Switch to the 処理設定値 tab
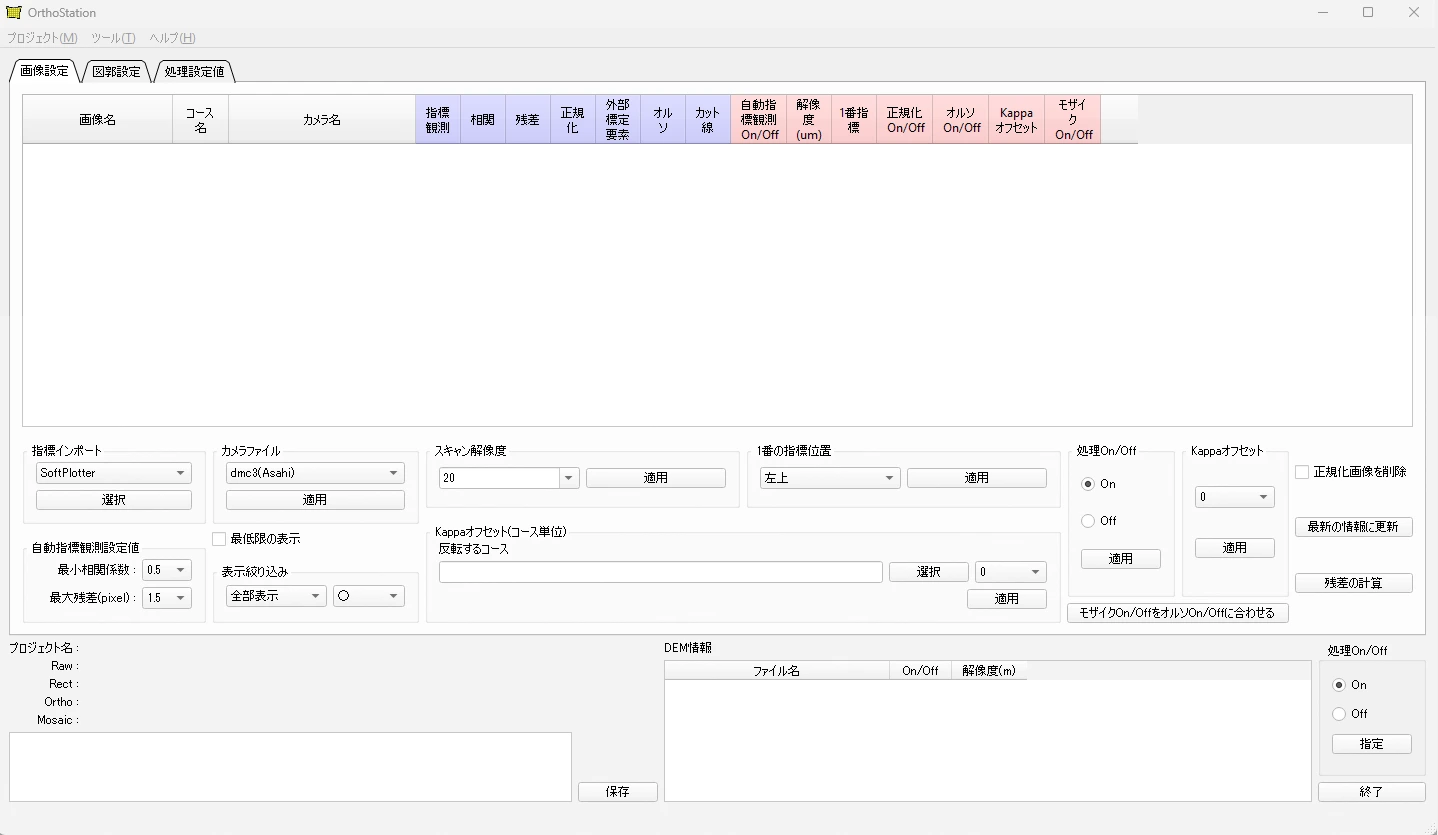The image size is (1438, 835). [x=192, y=71]
